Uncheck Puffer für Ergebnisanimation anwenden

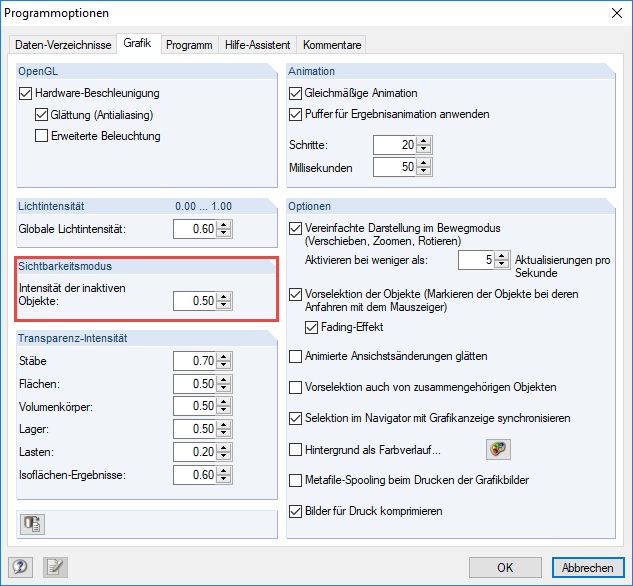pos(296,115)
